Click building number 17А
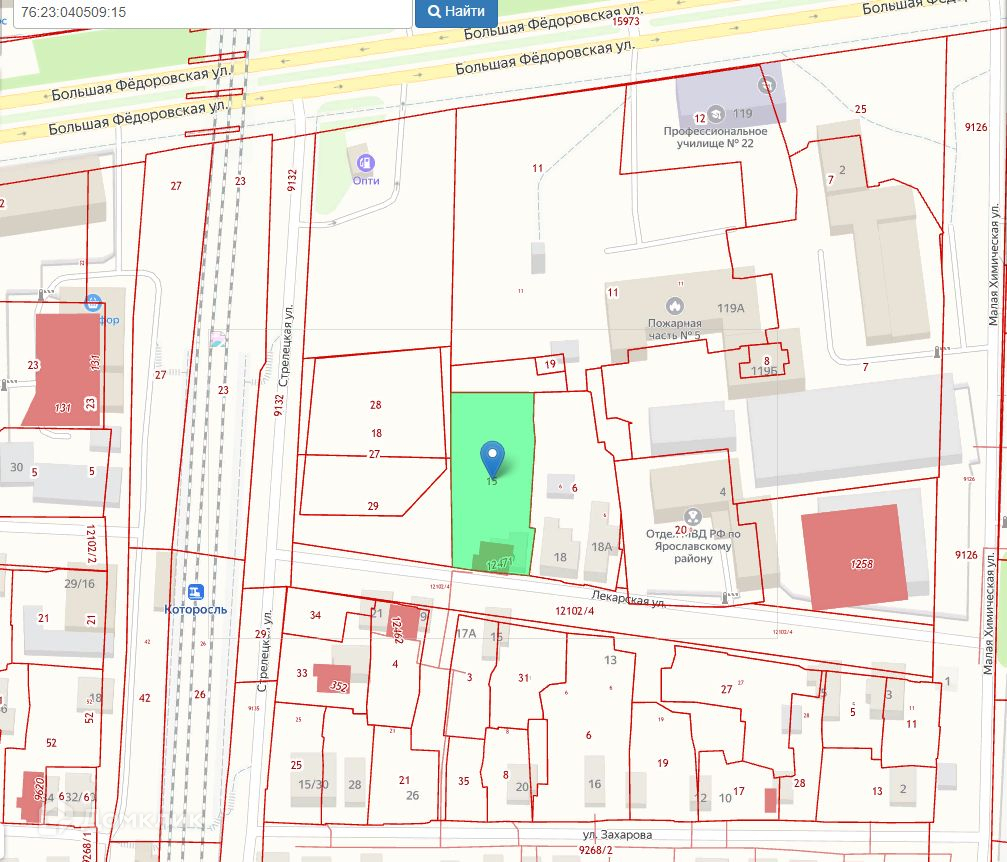The height and width of the screenshot is (862, 1007). 466,634
